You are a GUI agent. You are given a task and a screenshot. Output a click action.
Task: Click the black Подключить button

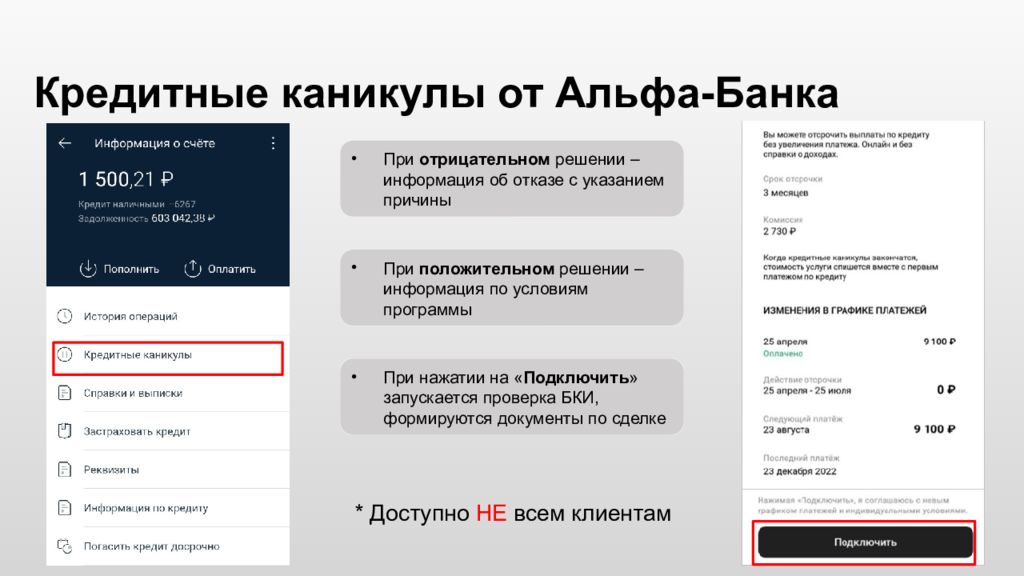point(865,542)
